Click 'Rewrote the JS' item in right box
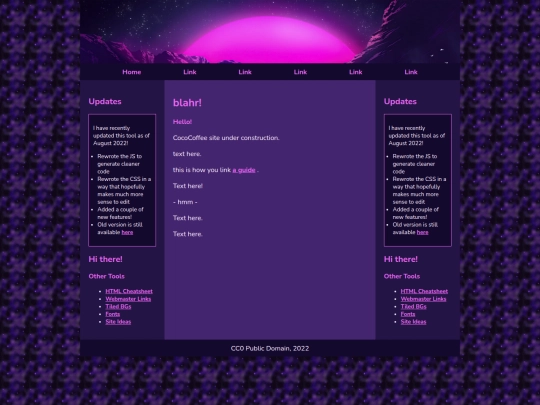540x405 pixels. pos(415,164)
